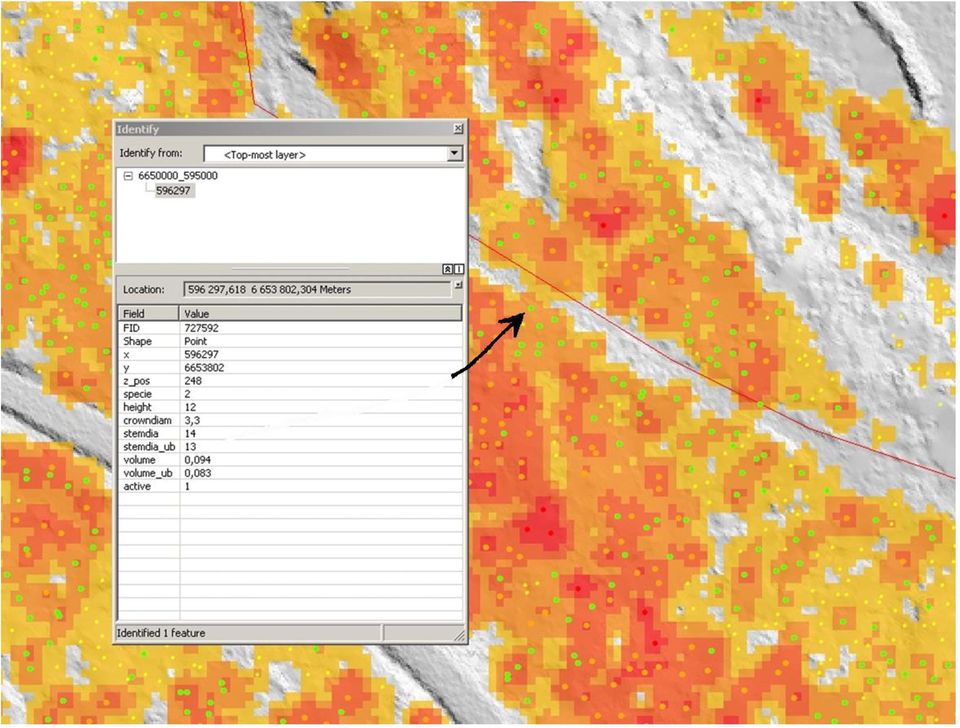This screenshot has height=728, width=960.
Task: Open the Identify from layer dropdown
Action: [x=455, y=154]
